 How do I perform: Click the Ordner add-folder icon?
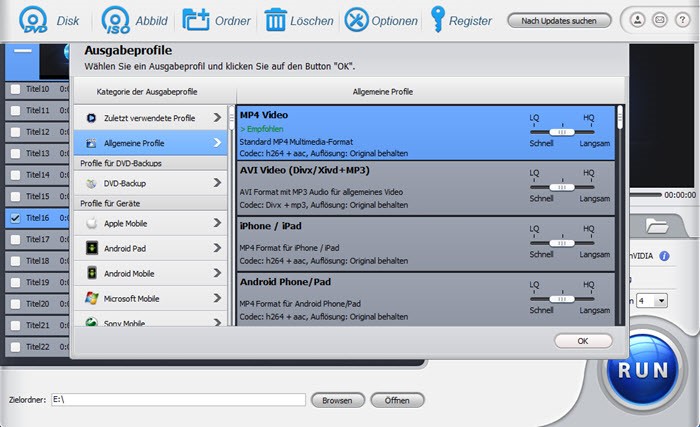pos(196,20)
